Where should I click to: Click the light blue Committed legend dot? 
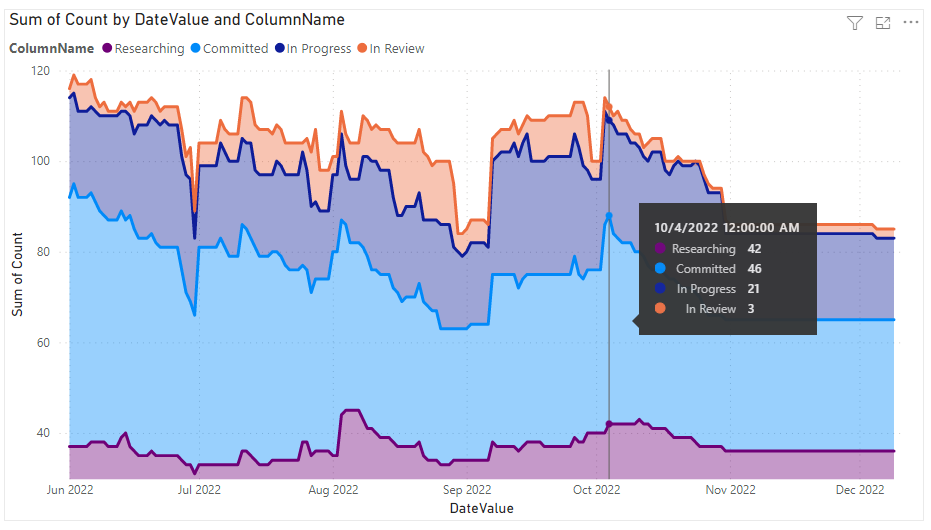coord(195,48)
